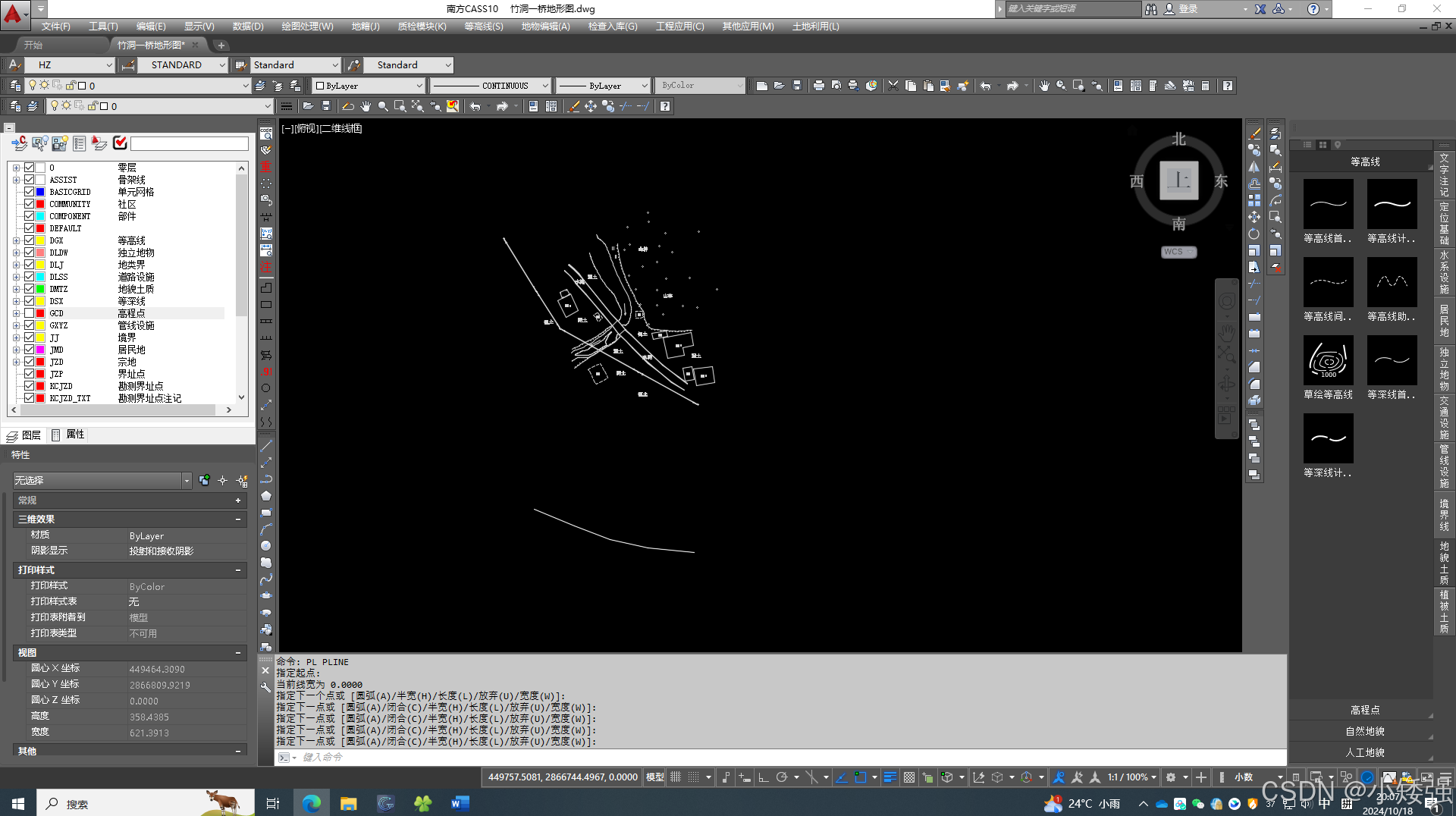Click the Save icon in lower toolbar

[x=326, y=106]
